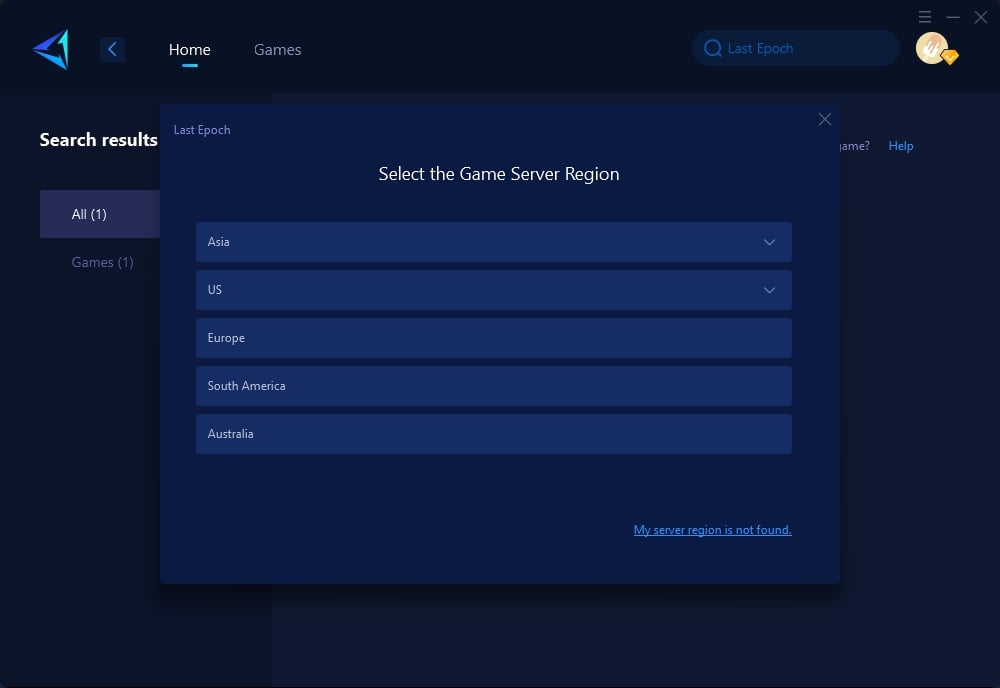The height and width of the screenshot is (688, 1000).
Task: Expand the US region chevron
Action: coord(769,290)
